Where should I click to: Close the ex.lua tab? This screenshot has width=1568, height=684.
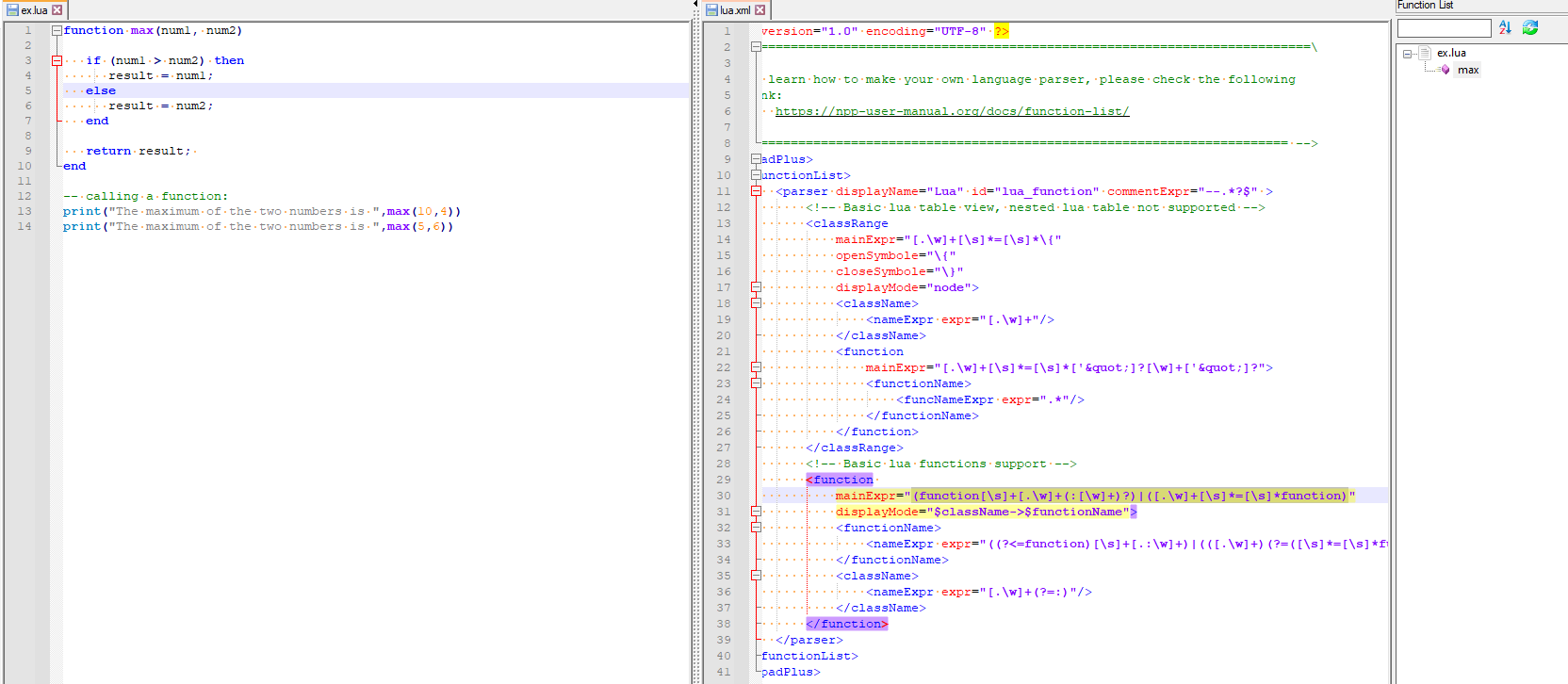pos(57,10)
